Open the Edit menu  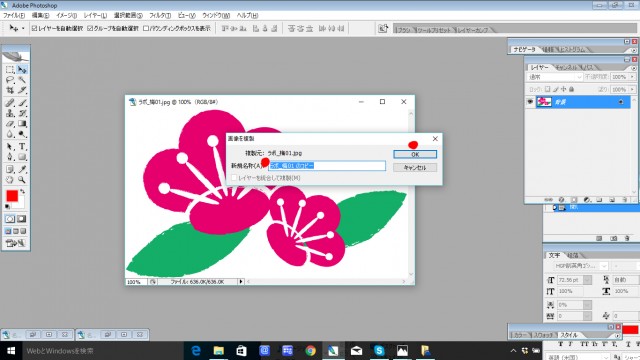click(40, 16)
